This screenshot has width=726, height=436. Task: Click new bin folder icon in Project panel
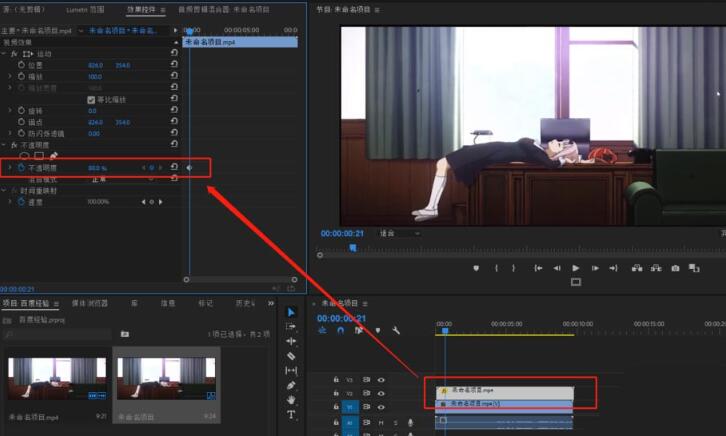click(x=125, y=334)
